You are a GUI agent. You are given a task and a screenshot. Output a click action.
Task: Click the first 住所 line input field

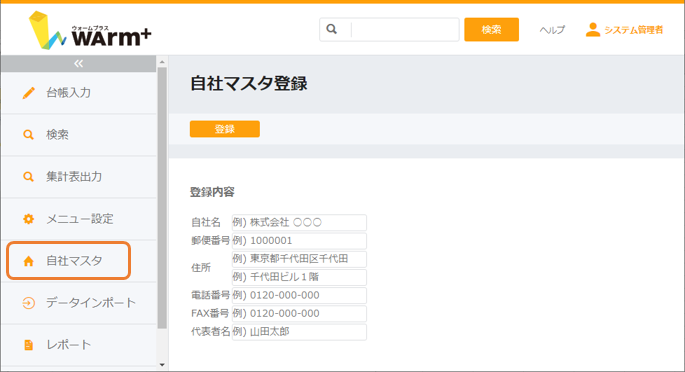(299, 259)
